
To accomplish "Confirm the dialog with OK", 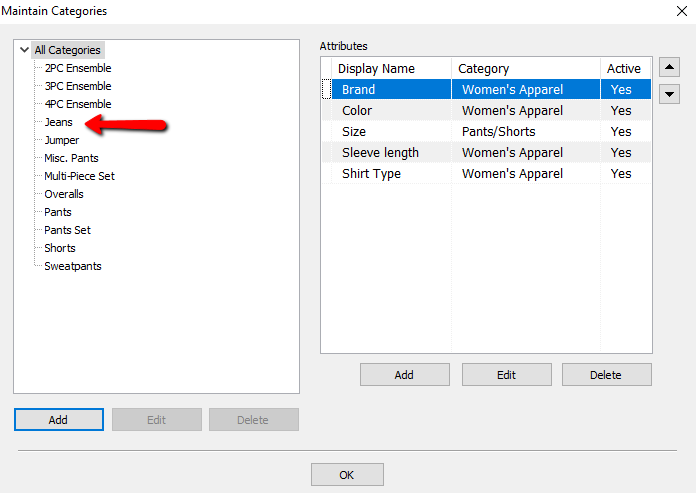I will coord(347,475).
